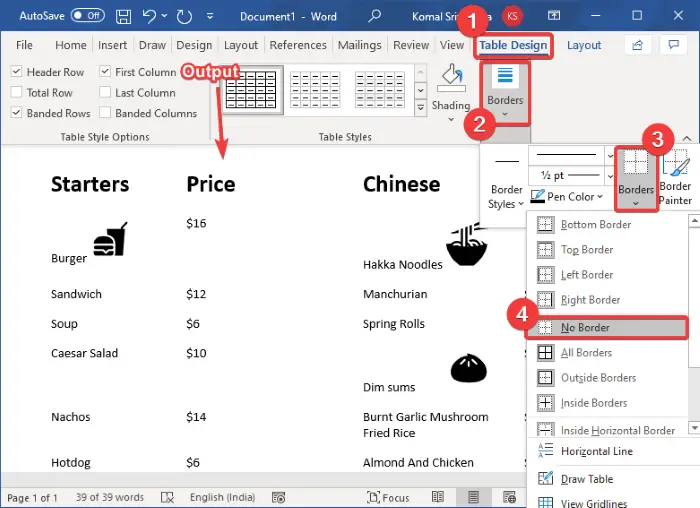Uncheck the Header Row checkbox

coord(16,71)
